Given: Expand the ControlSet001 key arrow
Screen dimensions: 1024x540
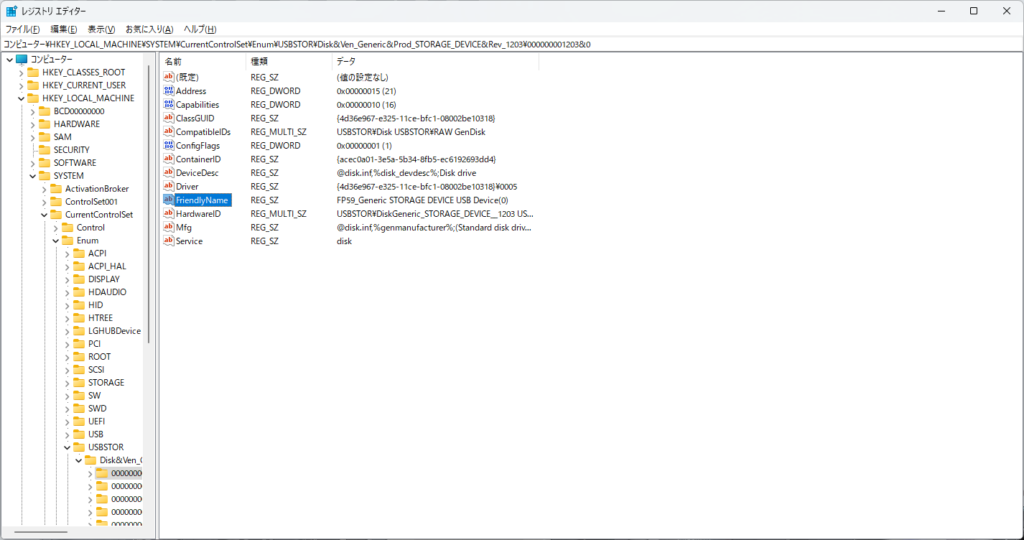Looking at the screenshot, I should (44, 202).
